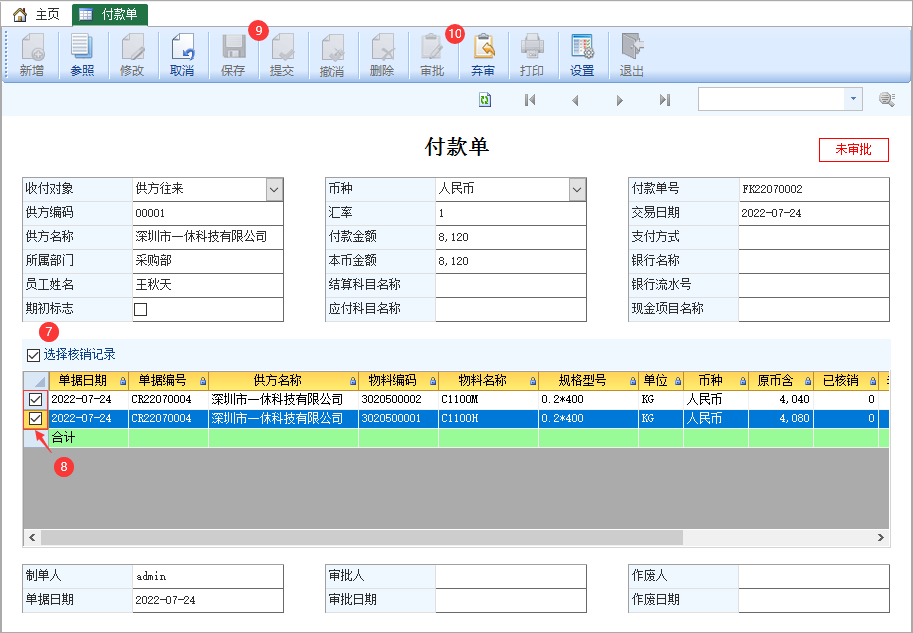Open the 收付对象 dropdown
The image size is (913, 633).
coord(274,189)
